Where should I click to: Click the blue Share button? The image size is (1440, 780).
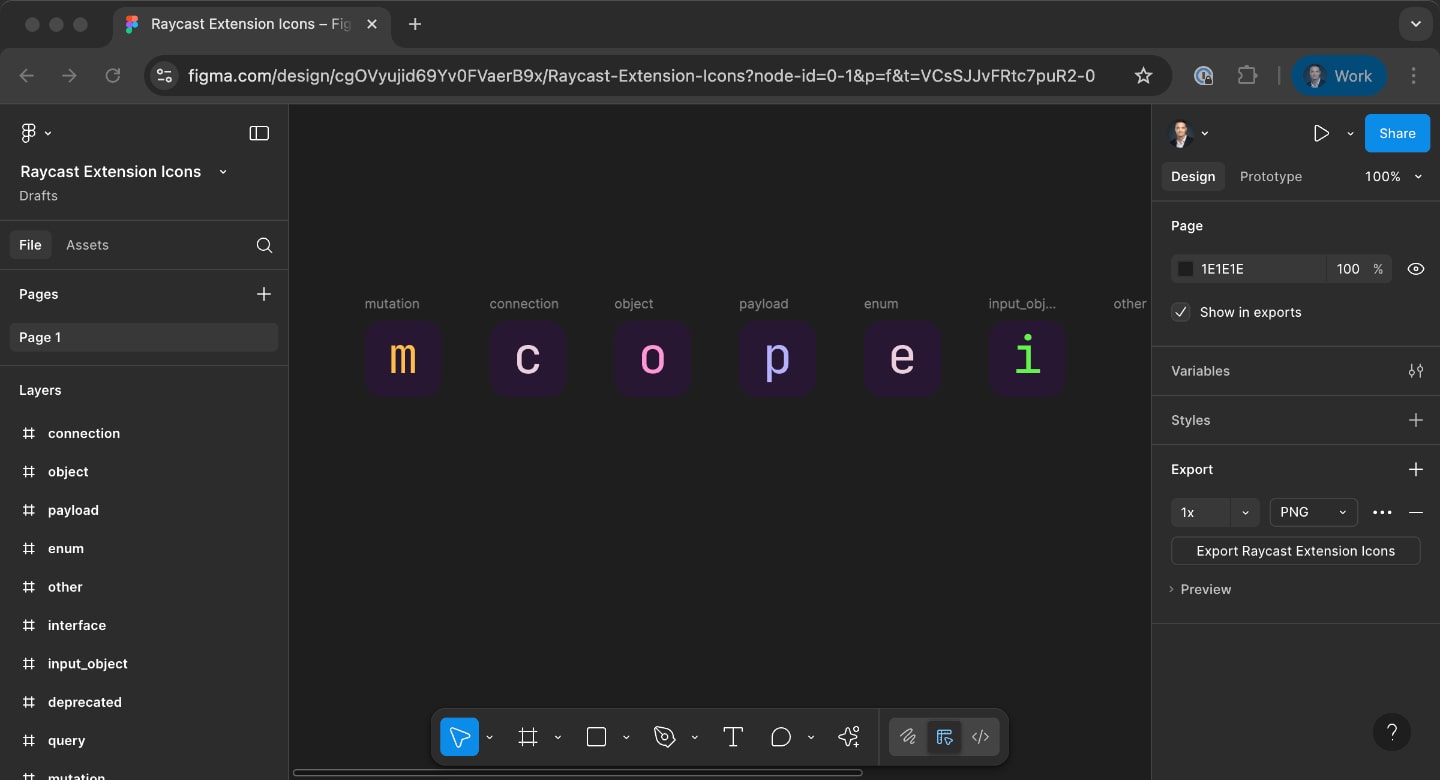1396,133
